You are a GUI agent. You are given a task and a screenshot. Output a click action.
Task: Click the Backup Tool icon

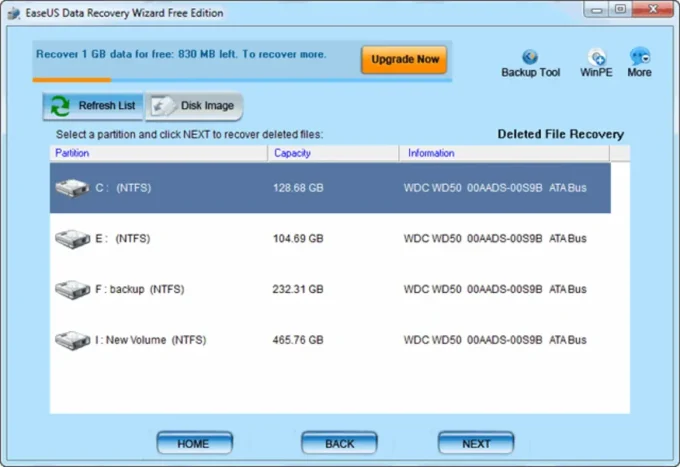530,57
